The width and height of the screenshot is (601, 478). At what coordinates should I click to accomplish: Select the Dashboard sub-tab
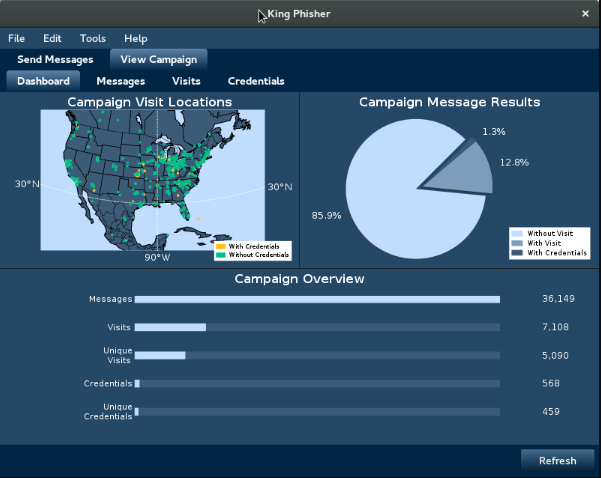[43, 81]
